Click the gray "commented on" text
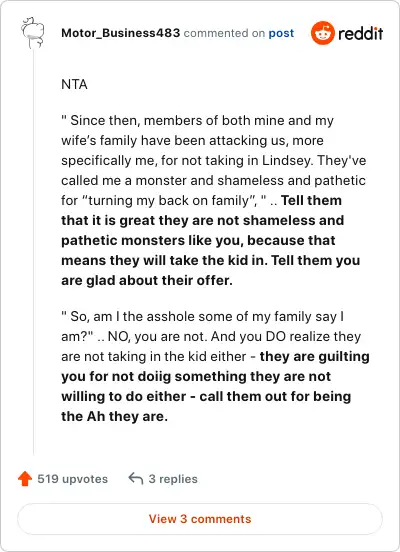Screen dimensions: 400x552 (x=224, y=33)
